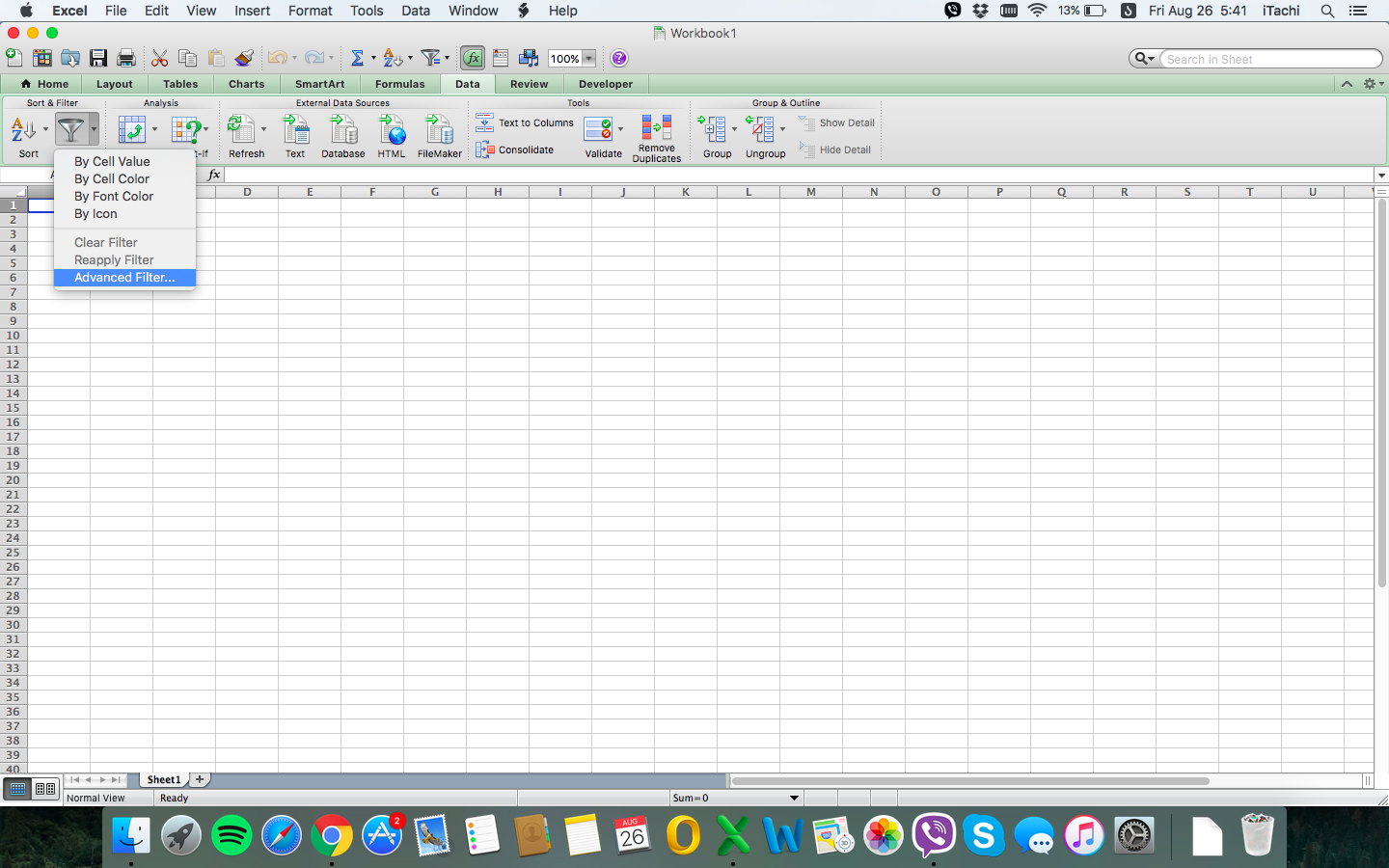This screenshot has height=868, width=1389.
Task: Select the Format Painter brush
Action: pyautogui.click(x=243, y=58)
